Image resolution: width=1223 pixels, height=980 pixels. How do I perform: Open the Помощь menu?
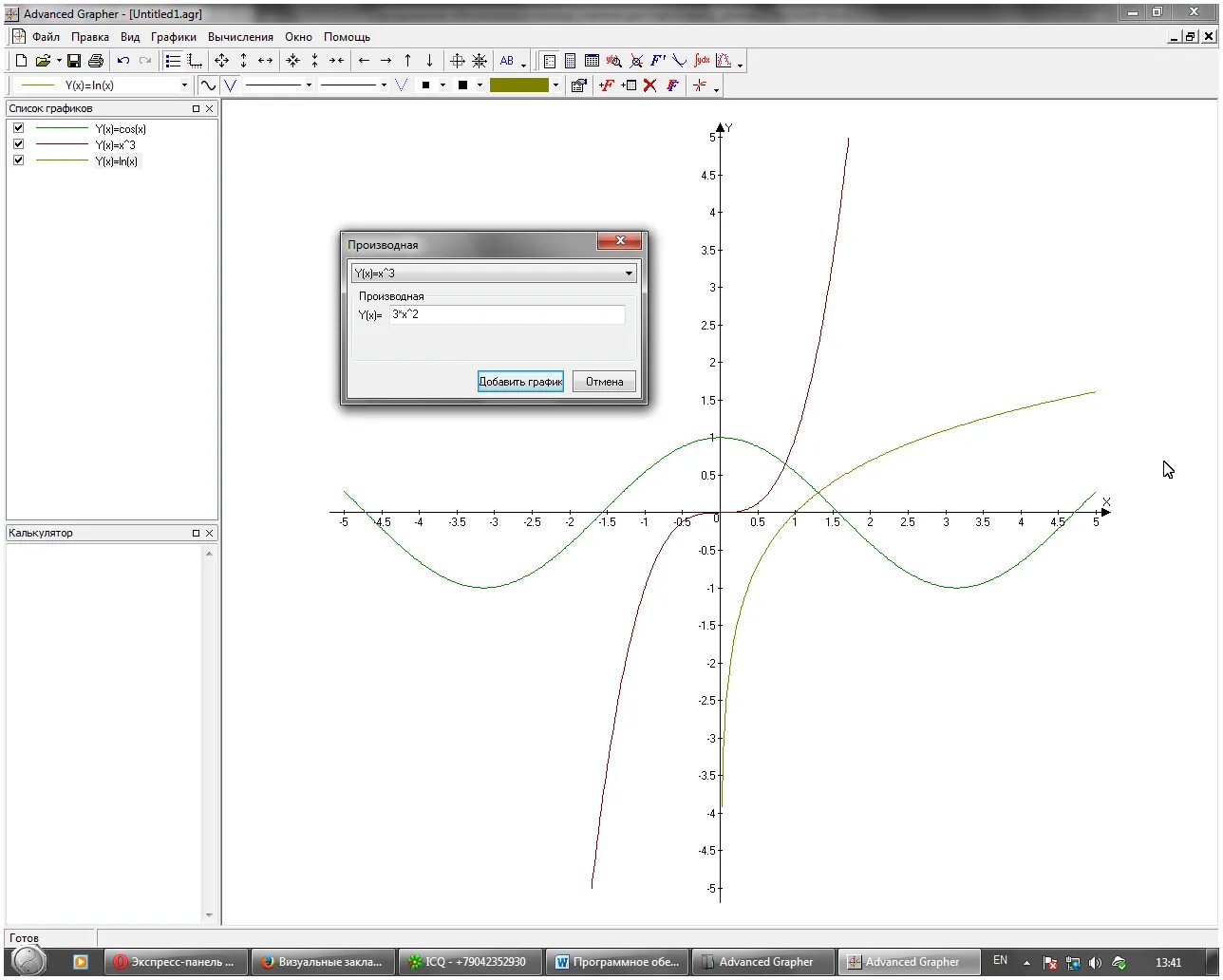(x=347, y=37)
